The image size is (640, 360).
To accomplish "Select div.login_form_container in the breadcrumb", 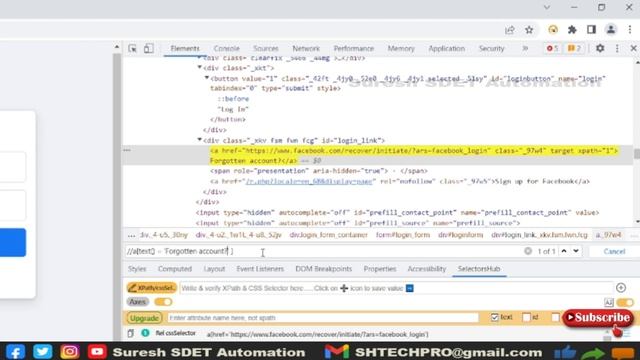I will click(329, 235).
